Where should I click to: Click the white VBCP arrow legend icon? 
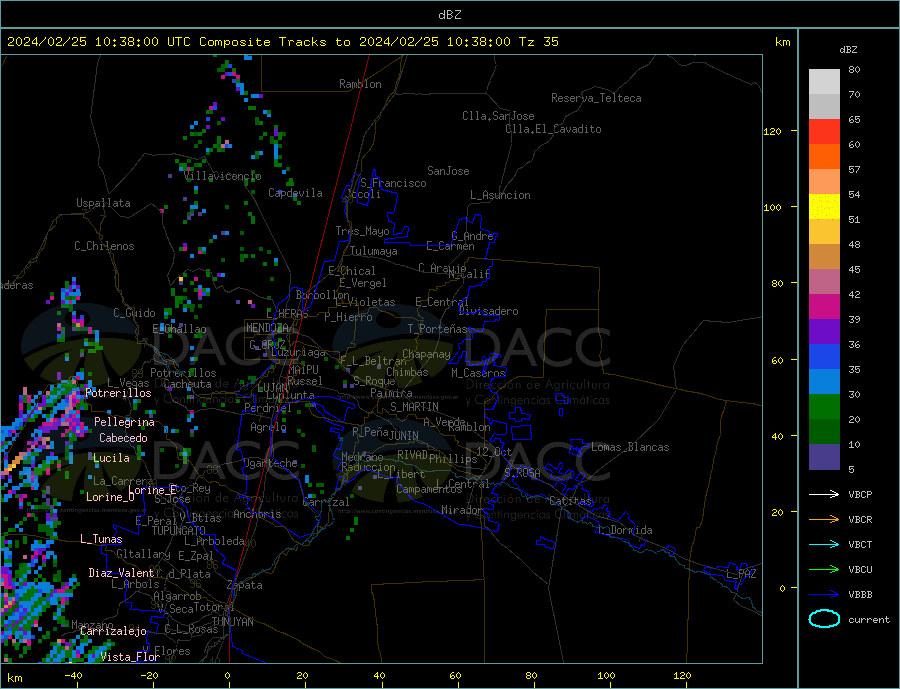[x=824, y=494]
